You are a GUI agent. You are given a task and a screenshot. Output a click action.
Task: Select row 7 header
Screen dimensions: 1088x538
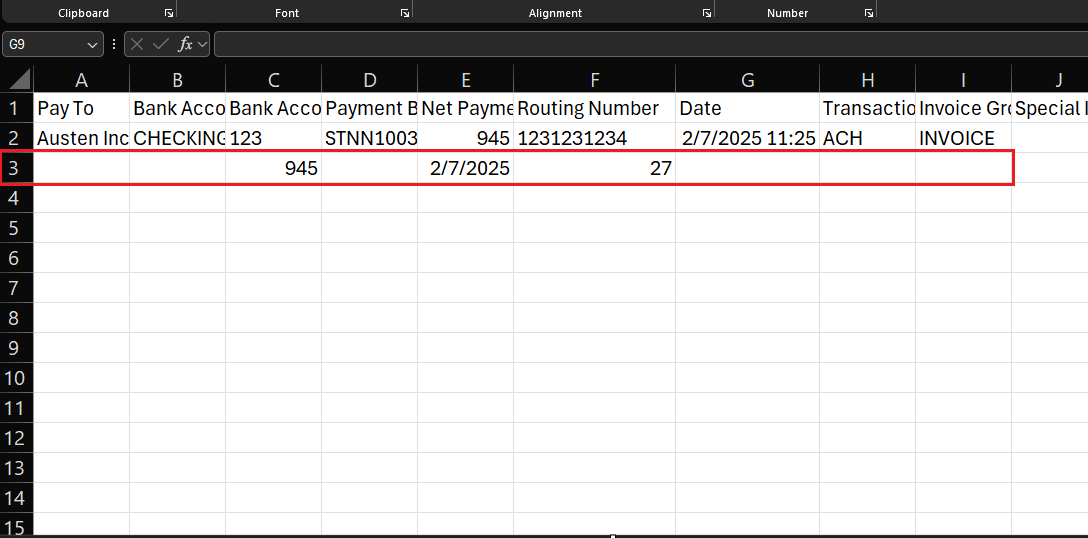17,287
